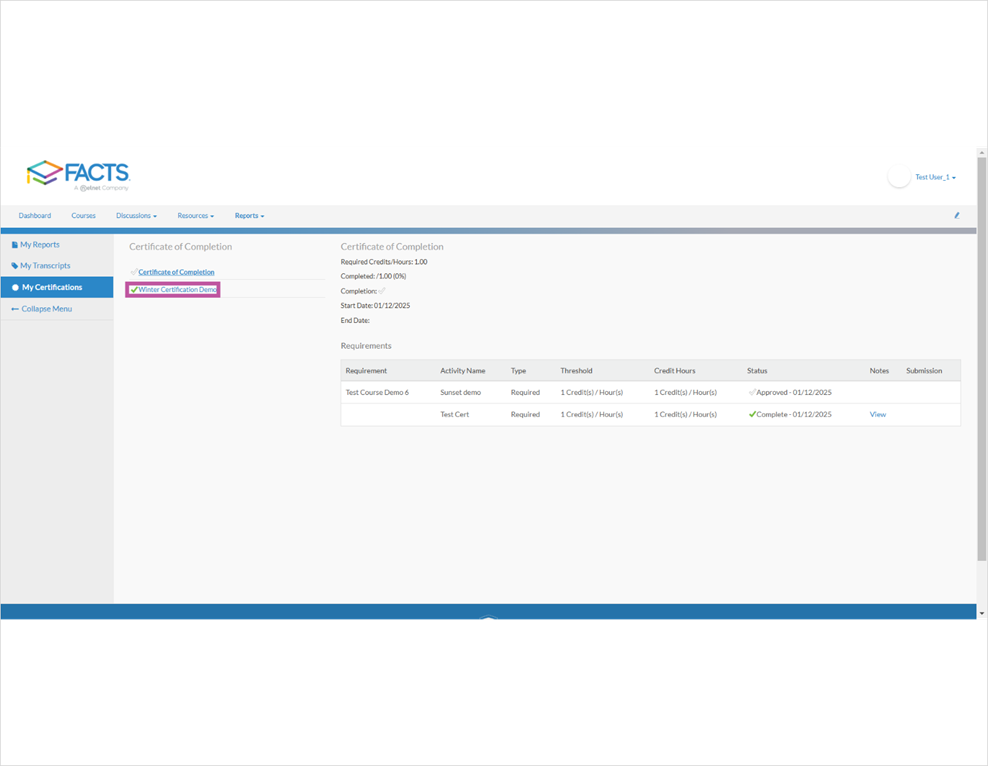Click Start Date: 01/12/2025 text
This screenshot has width=988, height=766.
(375, 306)
